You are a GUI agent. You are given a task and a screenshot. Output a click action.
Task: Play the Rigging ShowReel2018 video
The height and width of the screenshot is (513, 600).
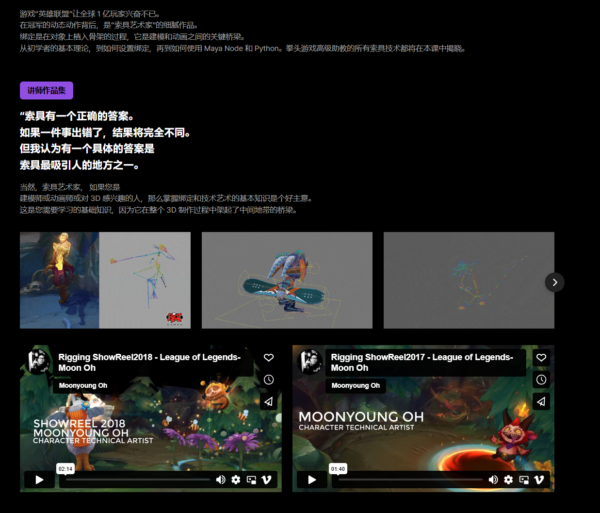click(39, 480)
